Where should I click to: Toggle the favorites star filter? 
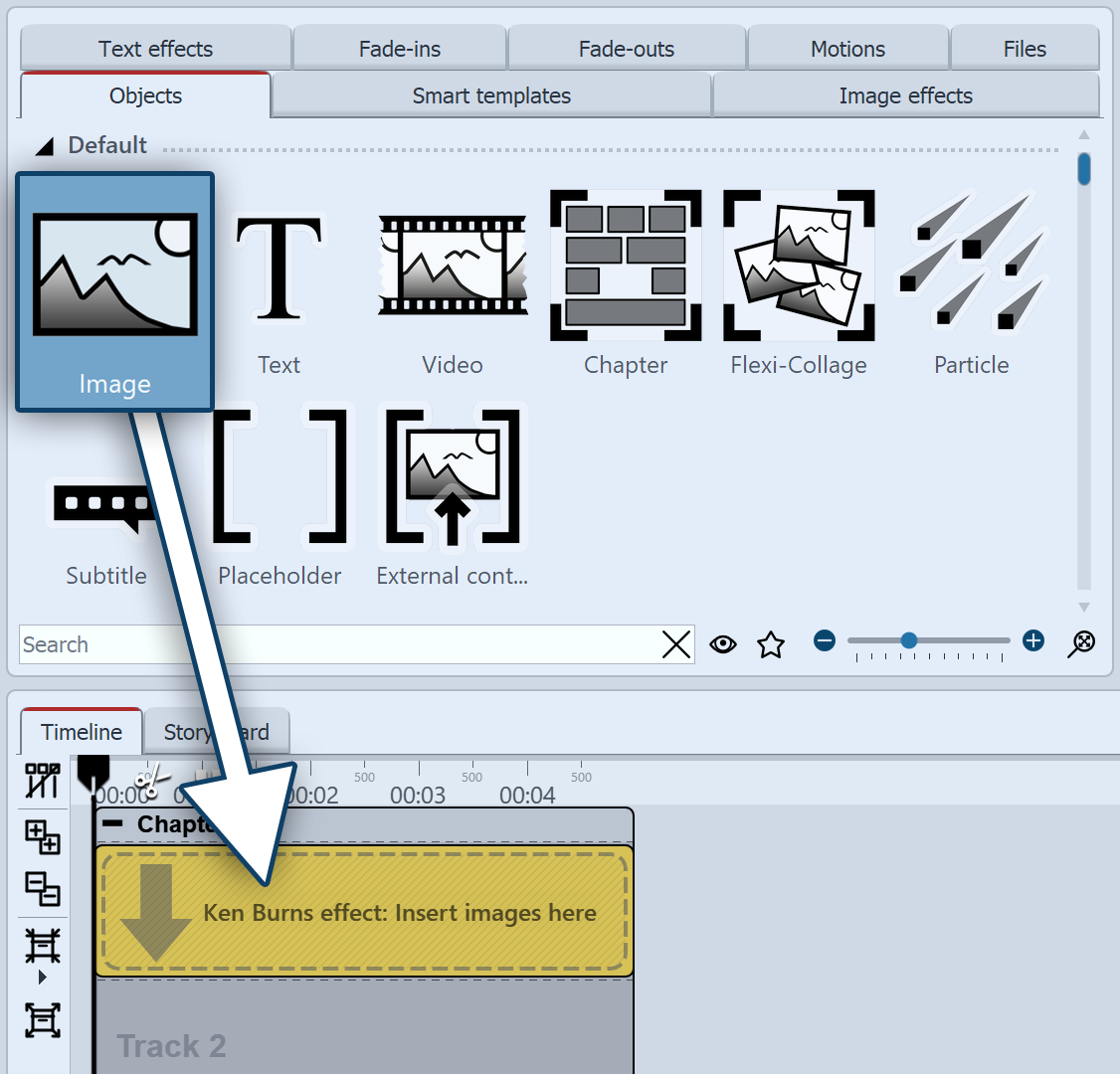click(x=771, y=645)
